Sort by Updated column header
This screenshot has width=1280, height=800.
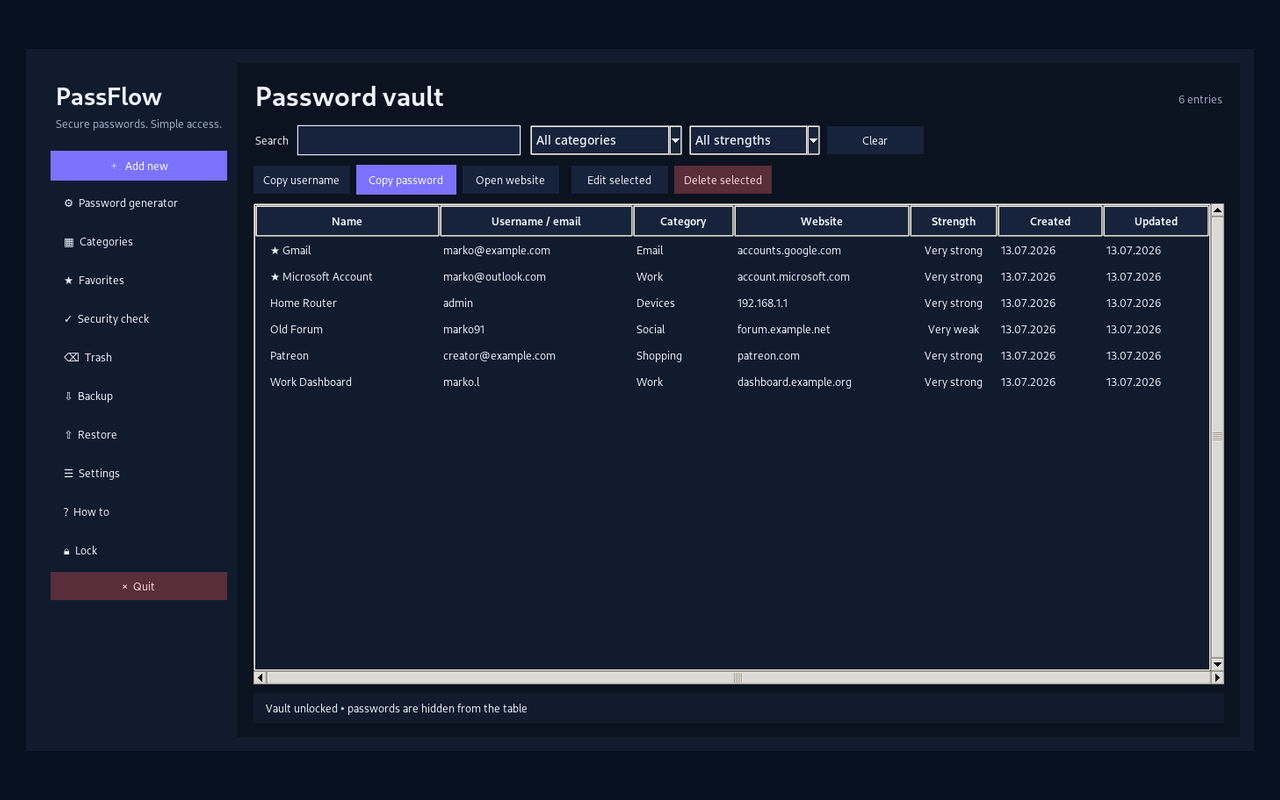coord(1156,221)
